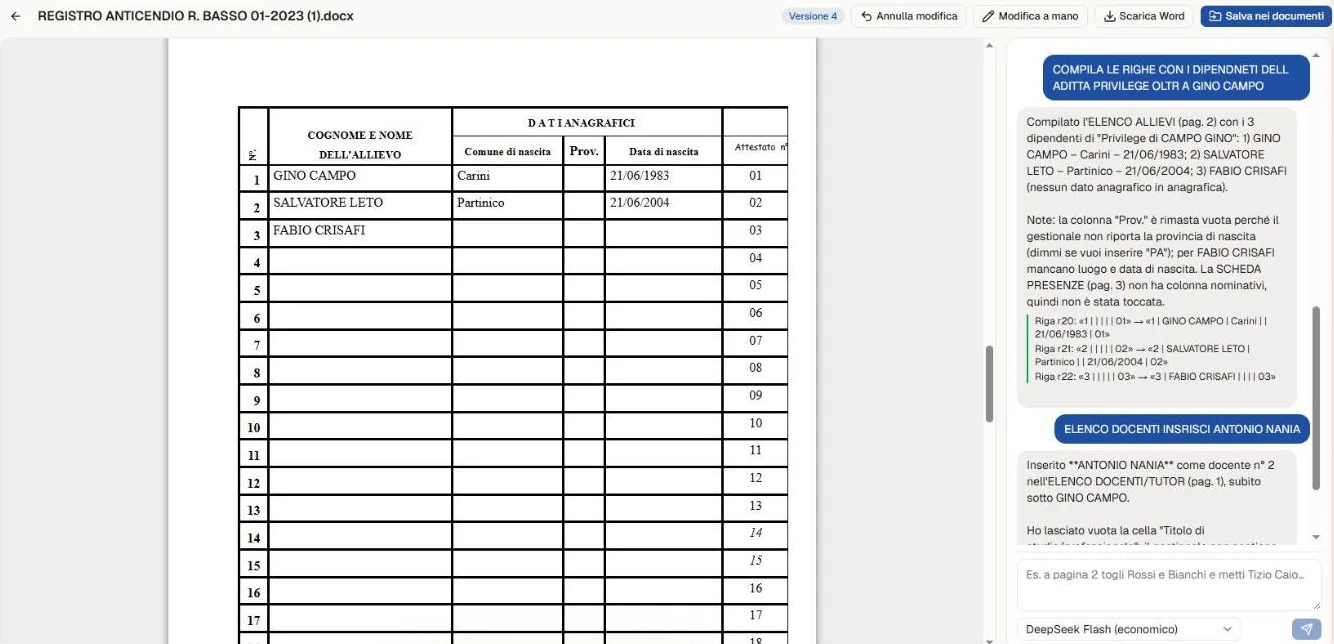Click the empty Prov. cell in GINO CAMPO's row

point(584,179)
